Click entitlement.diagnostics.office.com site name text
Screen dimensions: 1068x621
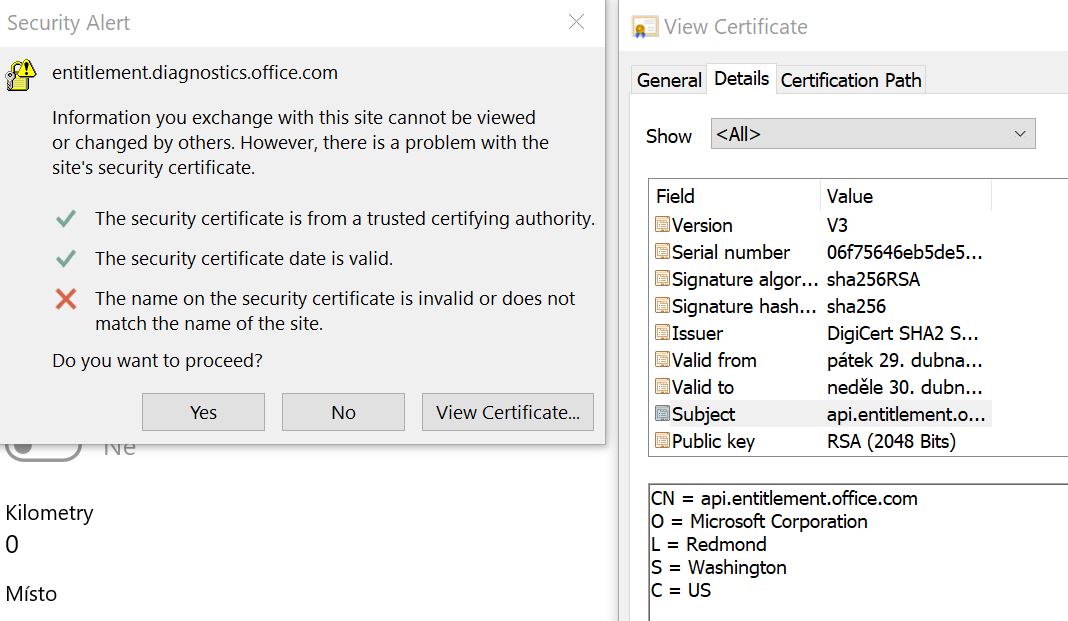pyautogui.click(x=195, y=72)
